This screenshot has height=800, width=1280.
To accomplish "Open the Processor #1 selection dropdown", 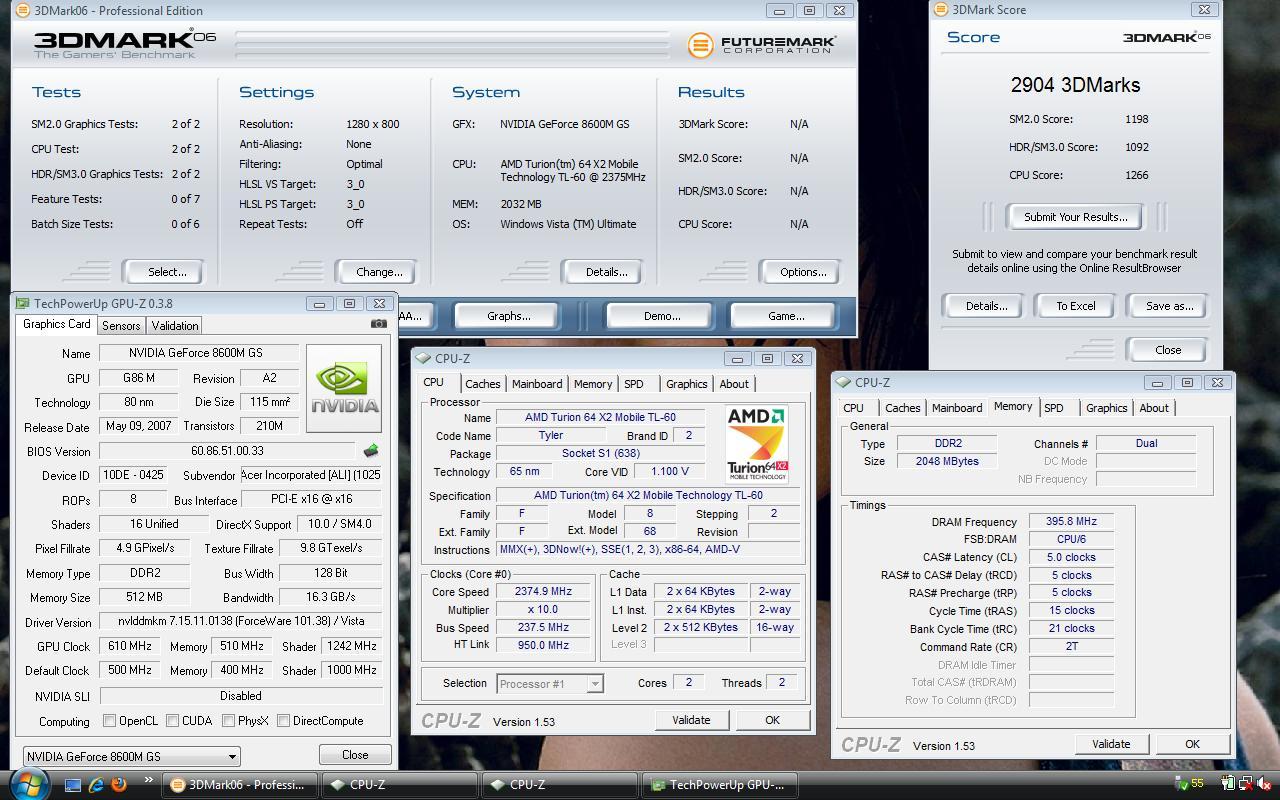I will coord(550,684).
